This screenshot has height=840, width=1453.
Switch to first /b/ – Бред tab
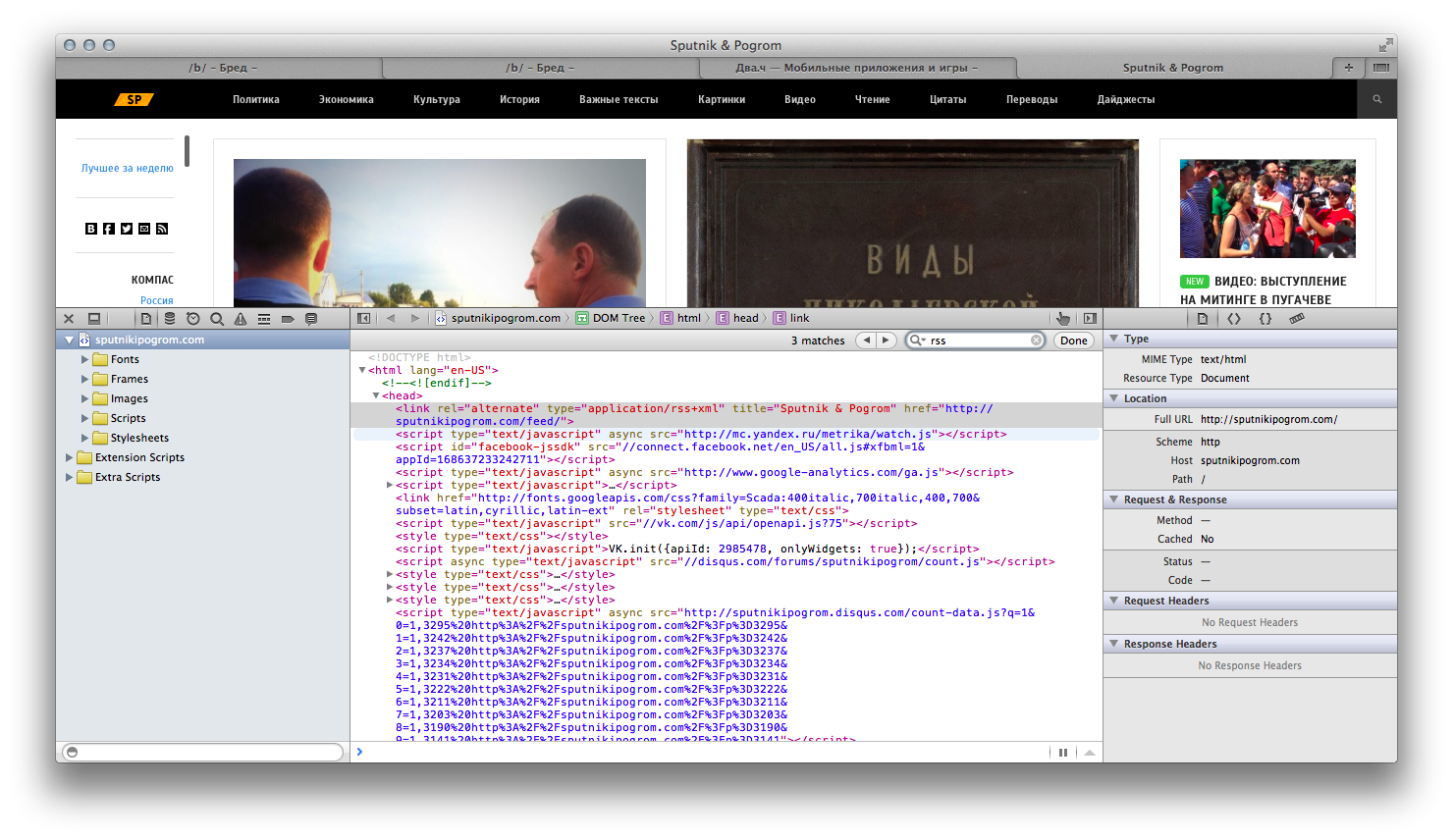pyautogui.click(x=223, y=68)
